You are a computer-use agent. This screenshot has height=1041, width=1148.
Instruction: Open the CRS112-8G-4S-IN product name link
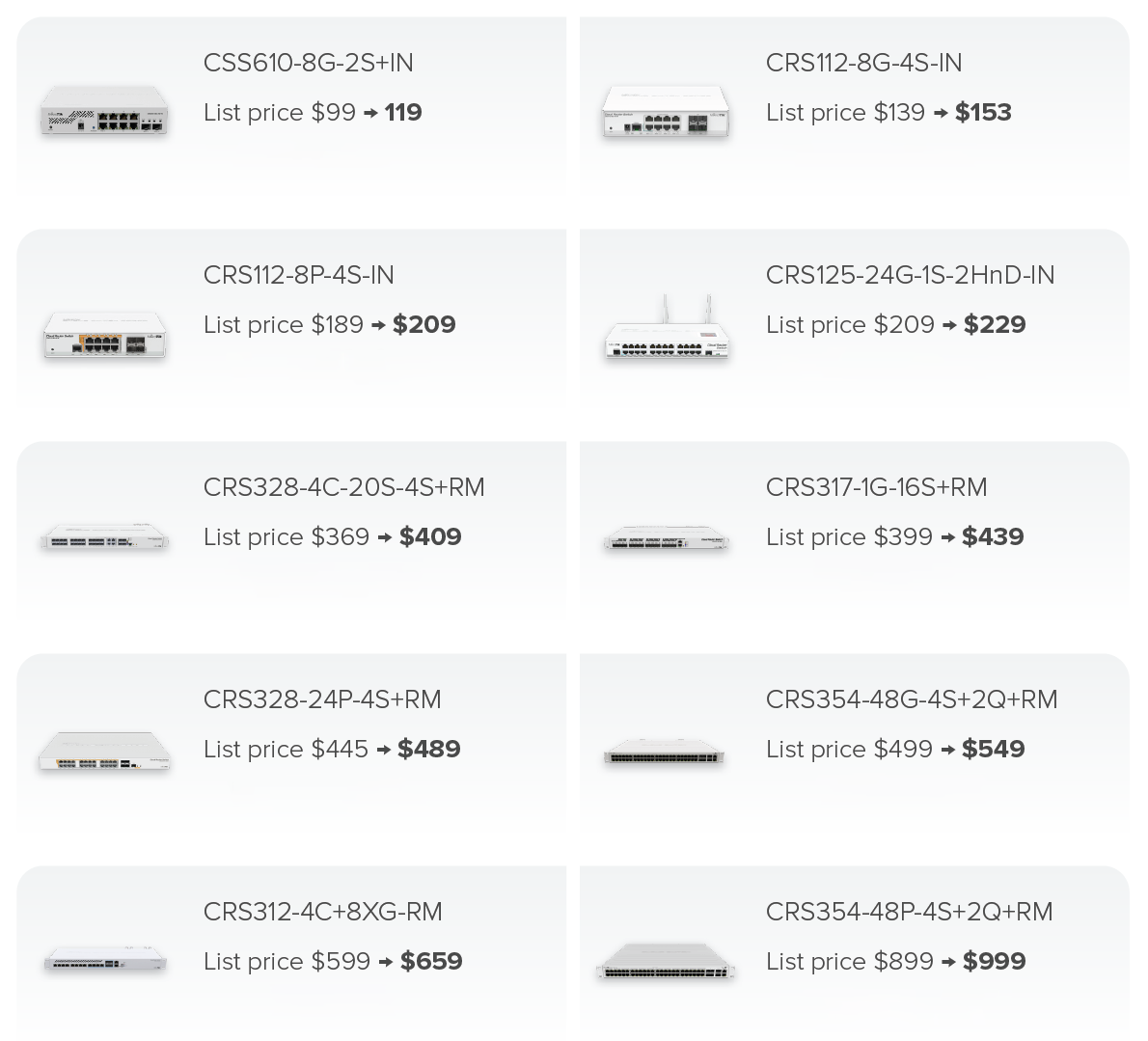point(863,63)
